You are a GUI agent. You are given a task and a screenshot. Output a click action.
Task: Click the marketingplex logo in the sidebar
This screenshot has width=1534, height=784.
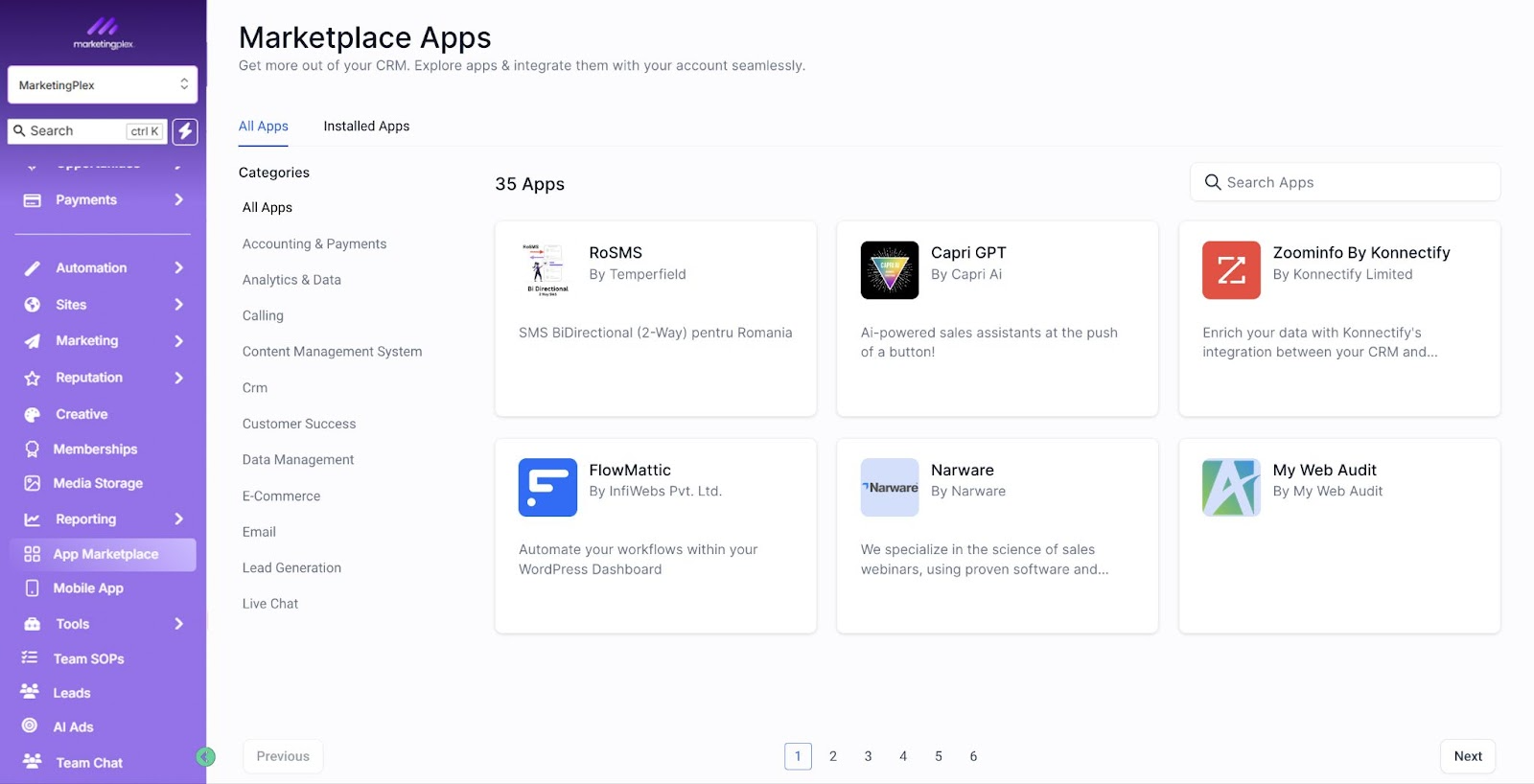(x=103, y=33)
